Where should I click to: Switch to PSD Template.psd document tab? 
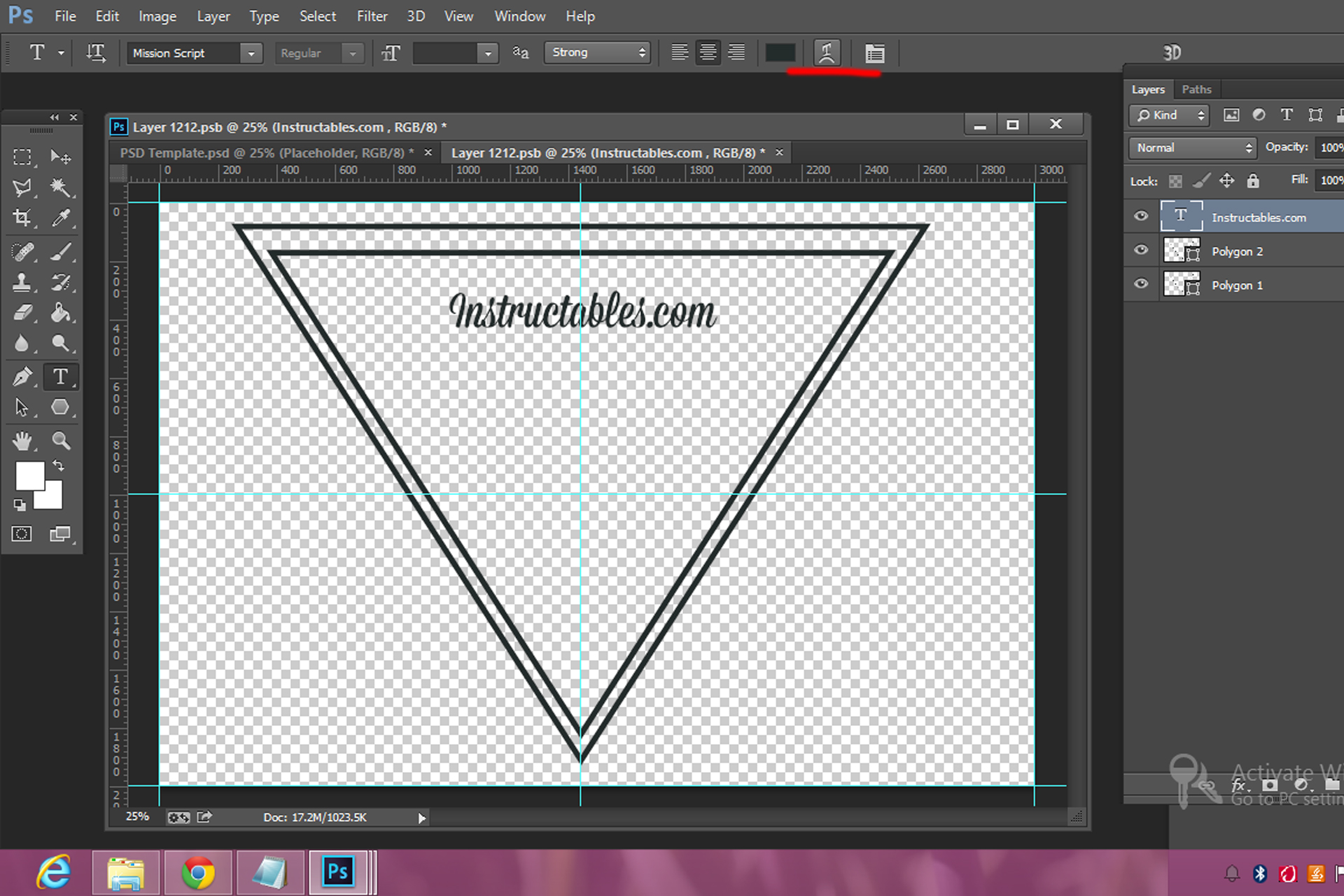267,153
